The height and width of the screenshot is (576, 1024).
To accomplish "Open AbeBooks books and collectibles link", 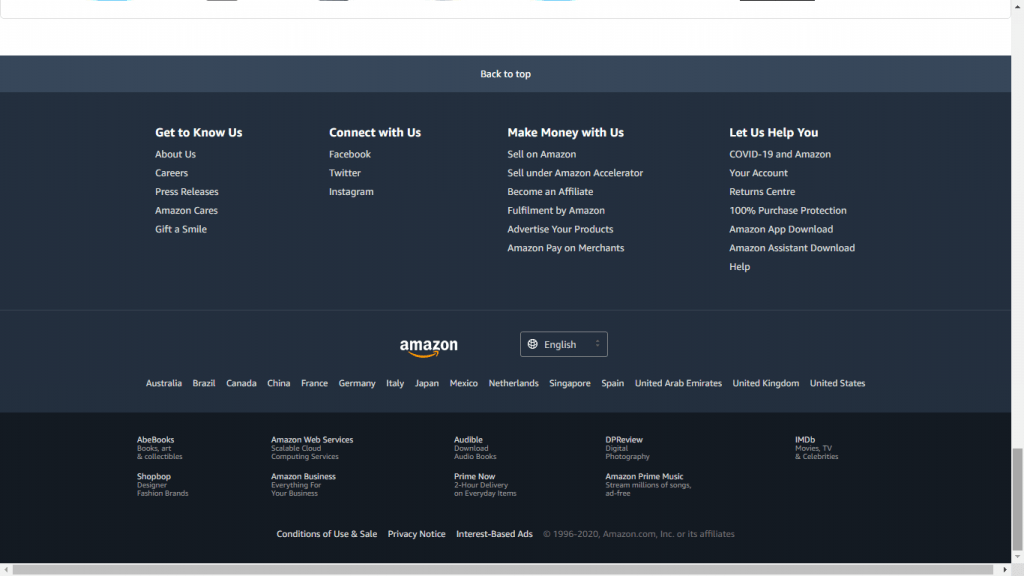I will click(x=159, y=448).
